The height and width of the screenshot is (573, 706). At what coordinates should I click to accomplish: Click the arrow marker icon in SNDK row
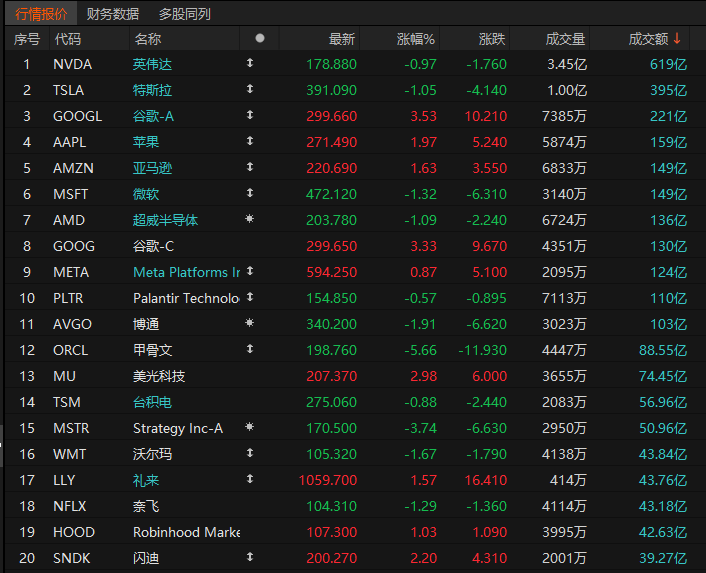(250, 557)
